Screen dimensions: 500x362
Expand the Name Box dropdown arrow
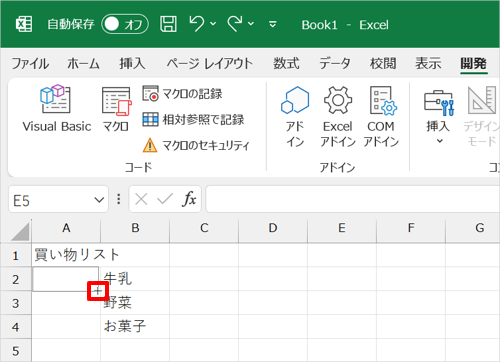pyautogui.click(x=99, y=200)
